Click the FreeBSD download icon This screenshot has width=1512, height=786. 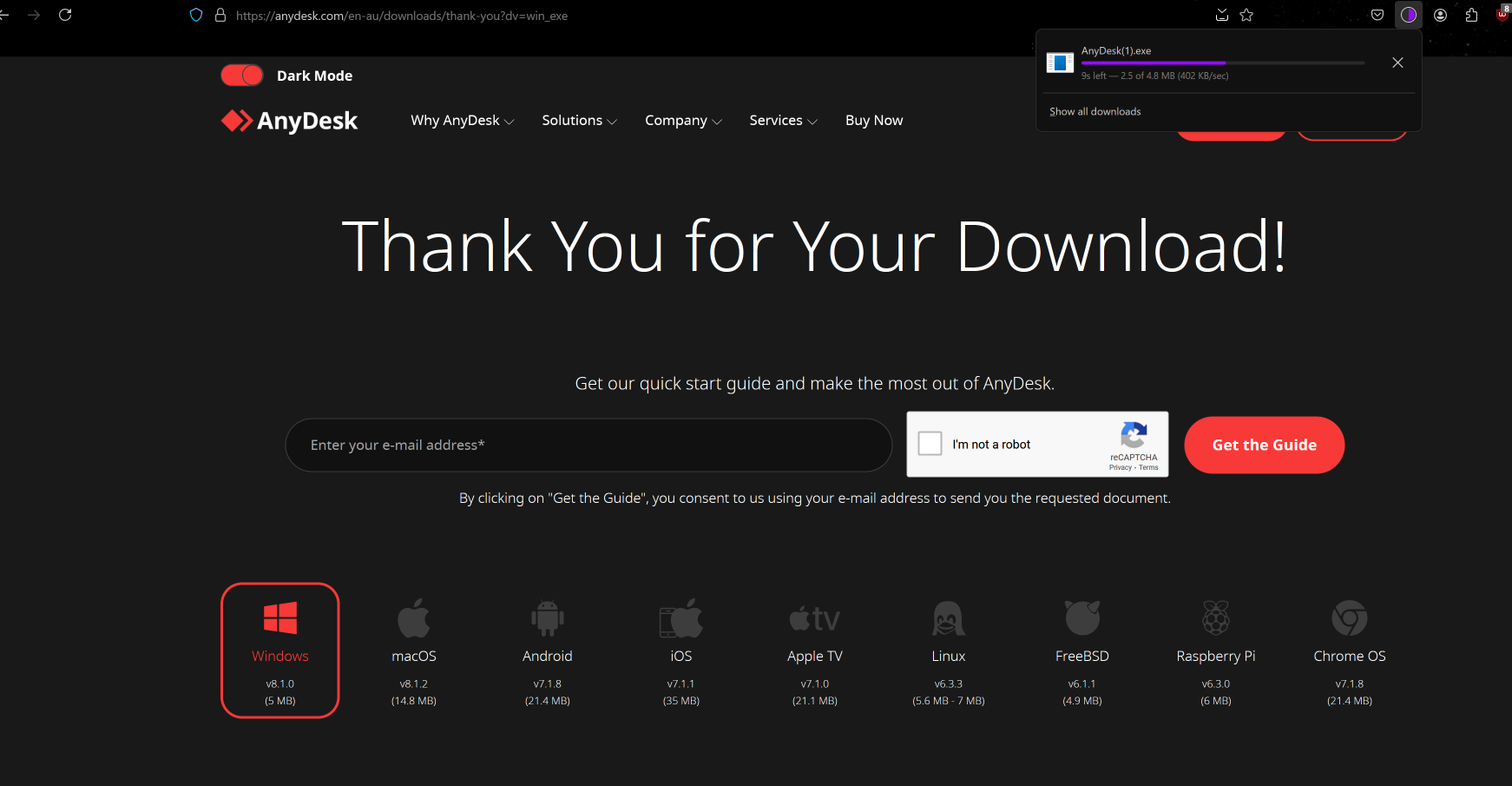tap(1081, 618)
